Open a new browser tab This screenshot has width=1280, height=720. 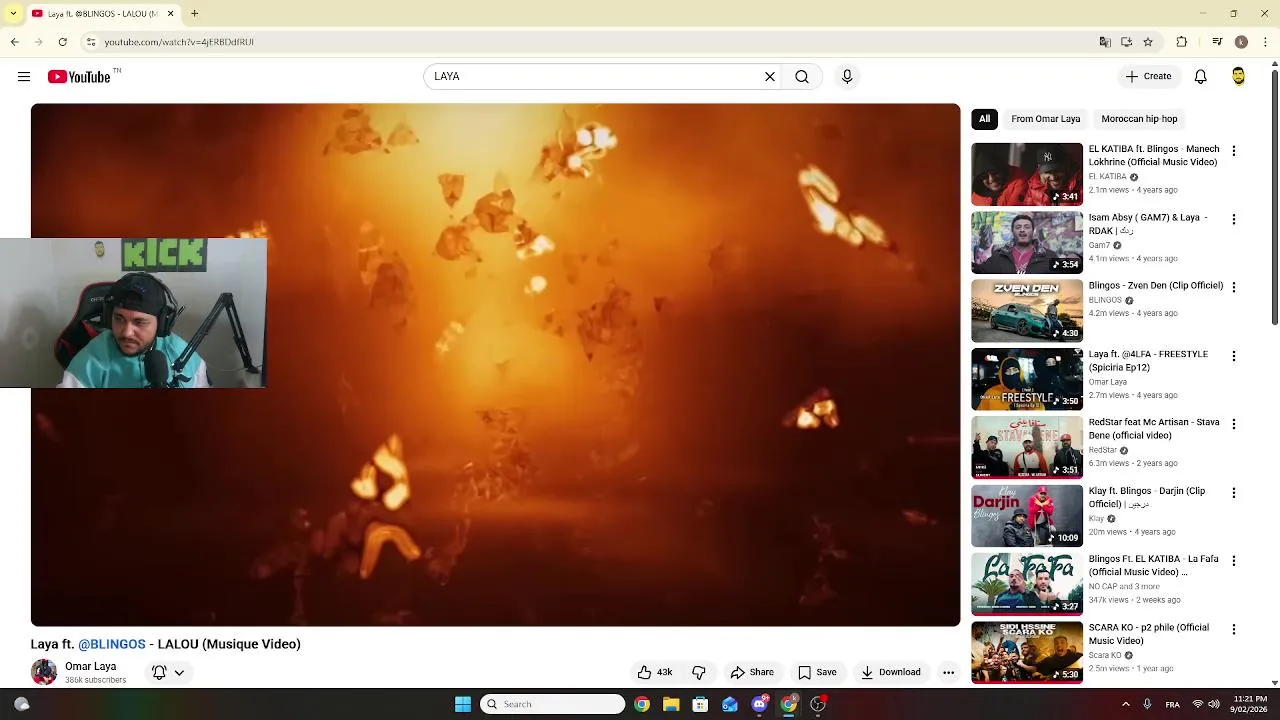tap(194, 14)
